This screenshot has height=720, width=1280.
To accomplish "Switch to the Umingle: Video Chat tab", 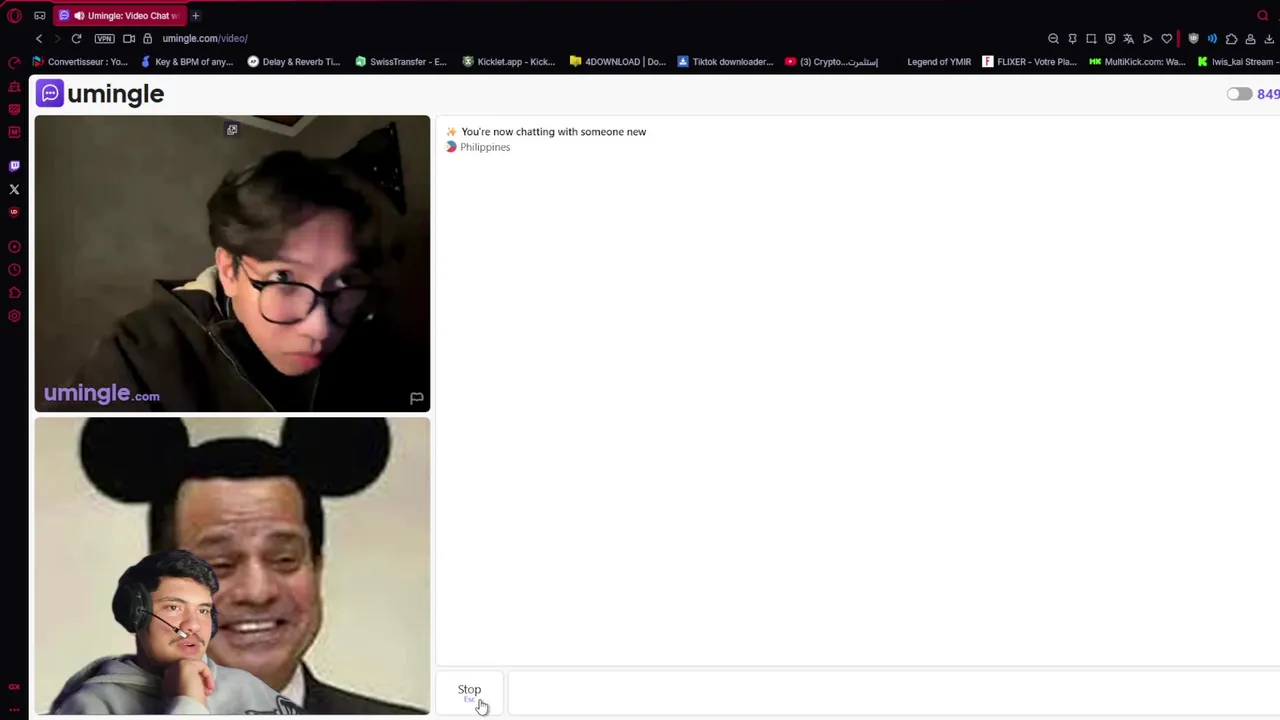I will 120,15.
